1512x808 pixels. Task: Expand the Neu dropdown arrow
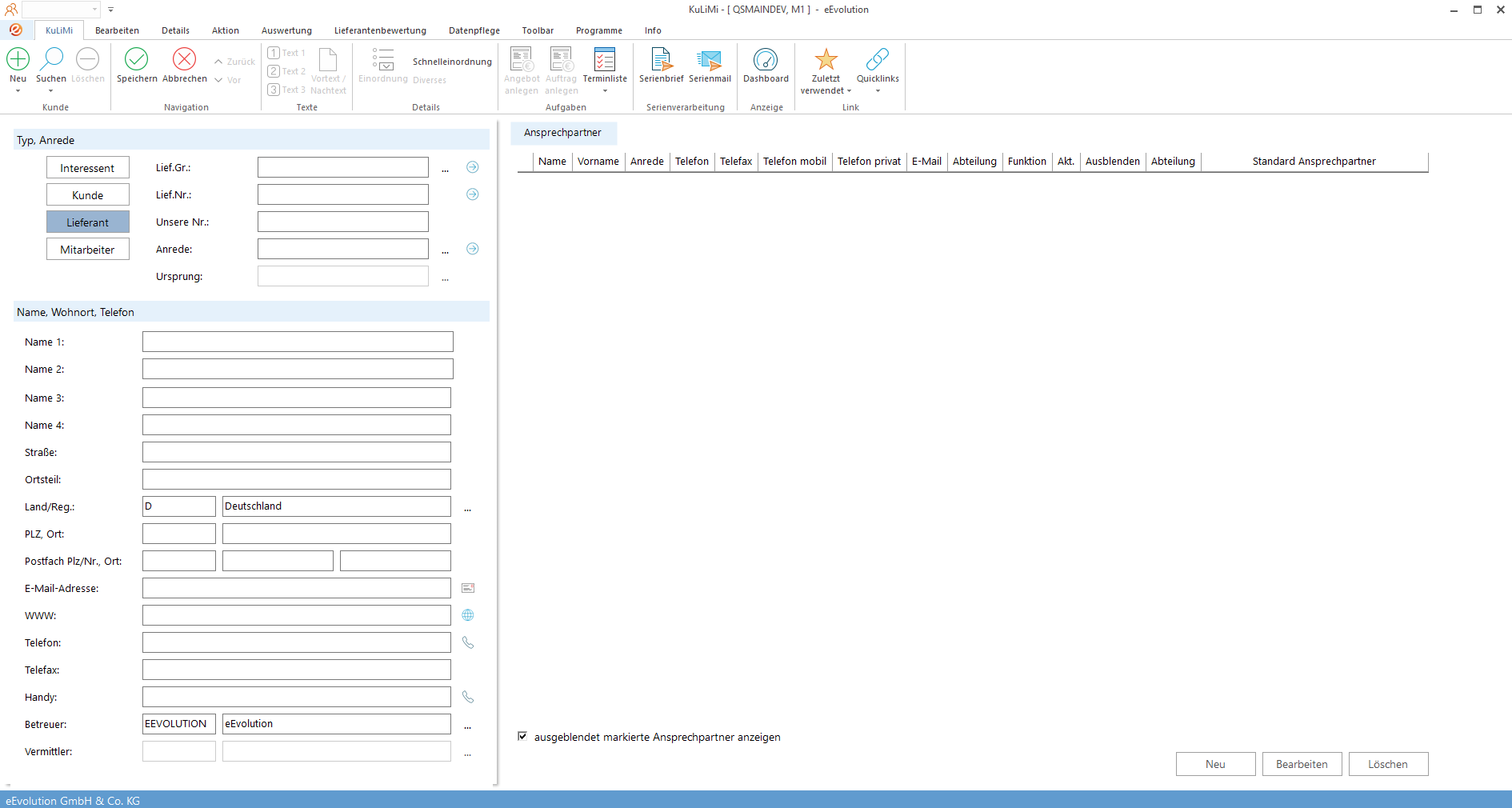pyautogui.click(x=18, y=90)
